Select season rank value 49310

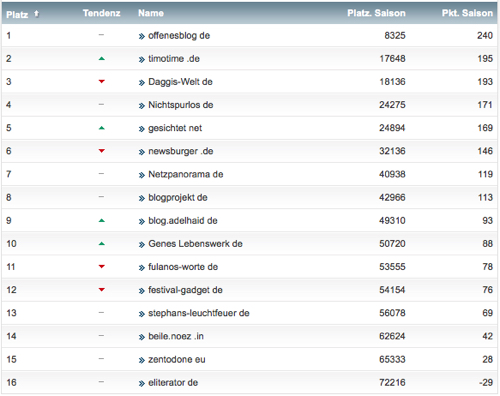(392, 220)
